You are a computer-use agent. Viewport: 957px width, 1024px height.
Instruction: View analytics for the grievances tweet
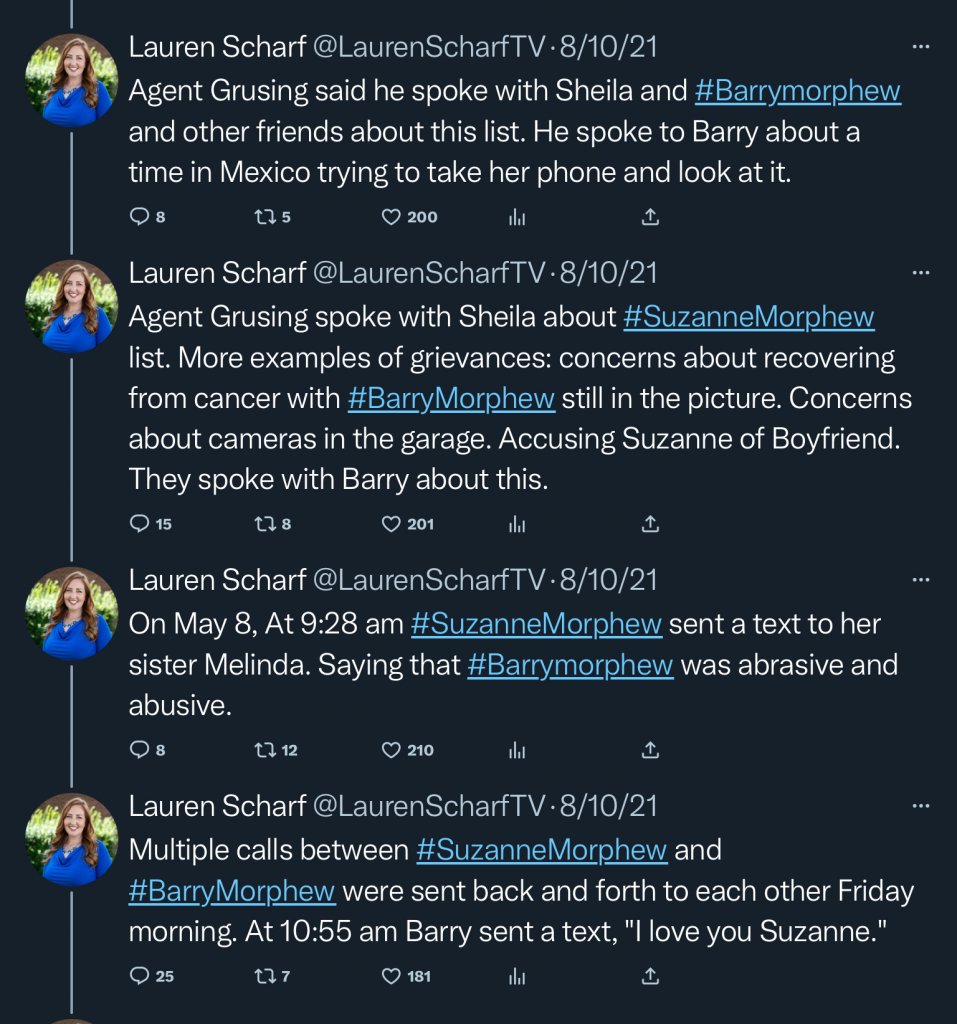click(517, 523)
